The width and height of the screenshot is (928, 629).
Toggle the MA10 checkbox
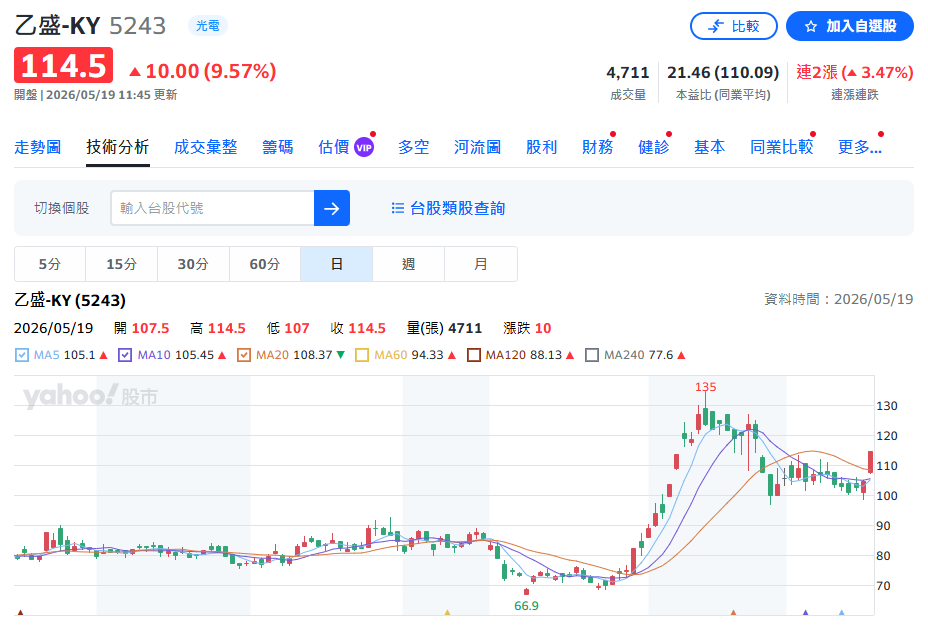tap(125, 355)
